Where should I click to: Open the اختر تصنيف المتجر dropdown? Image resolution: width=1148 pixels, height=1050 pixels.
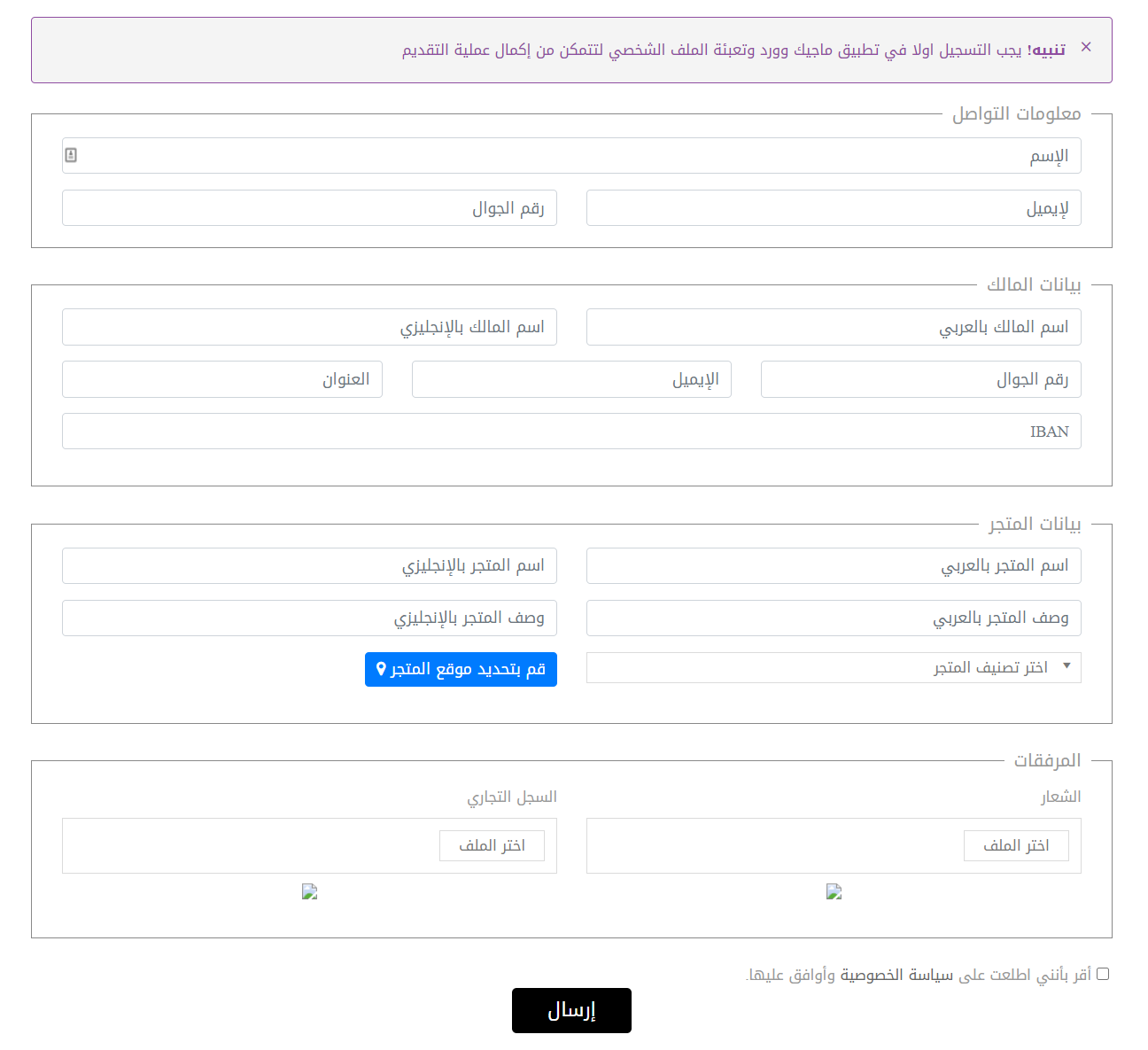833,667
